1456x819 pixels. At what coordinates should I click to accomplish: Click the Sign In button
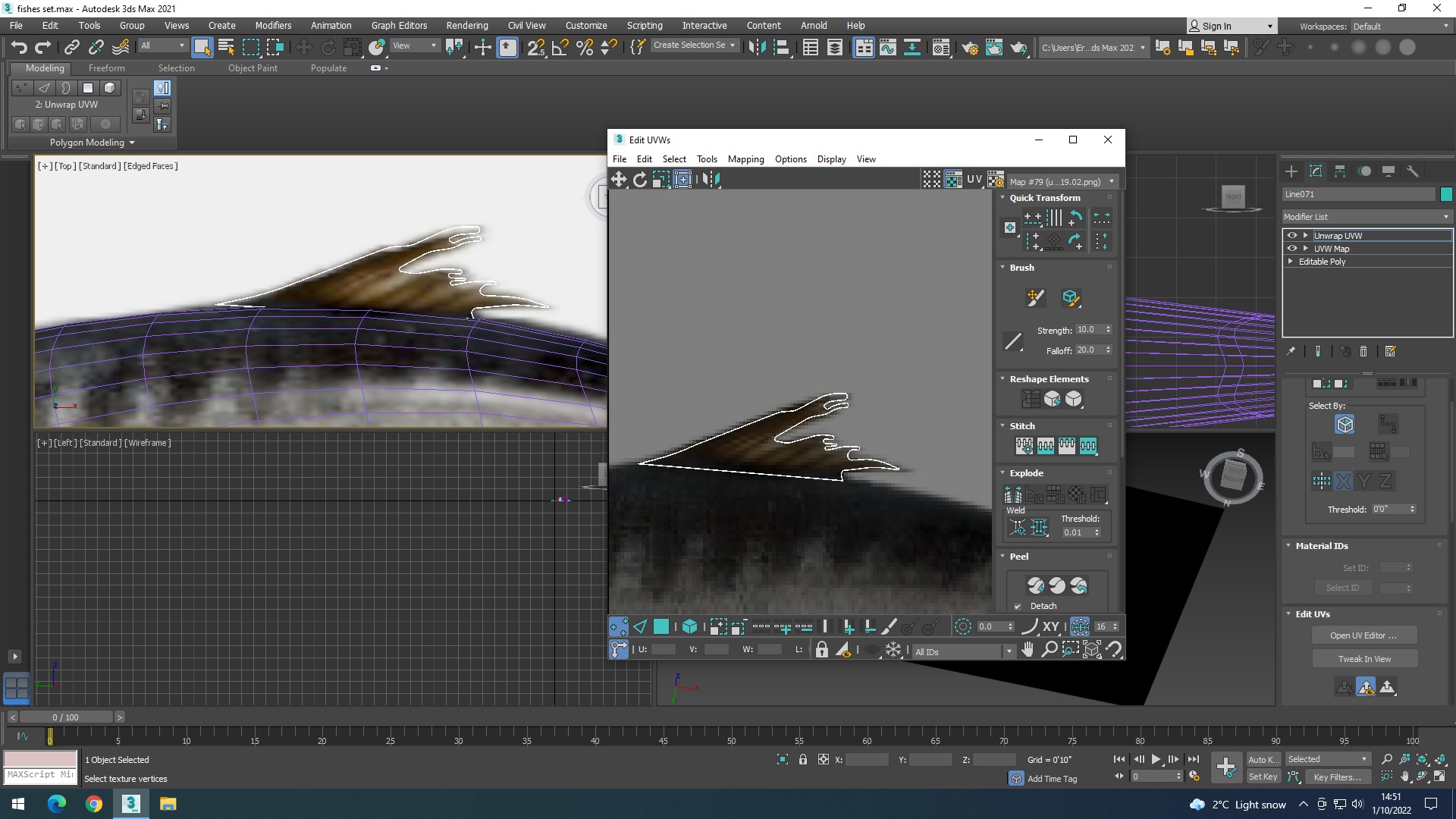(x=1230, y=26)
